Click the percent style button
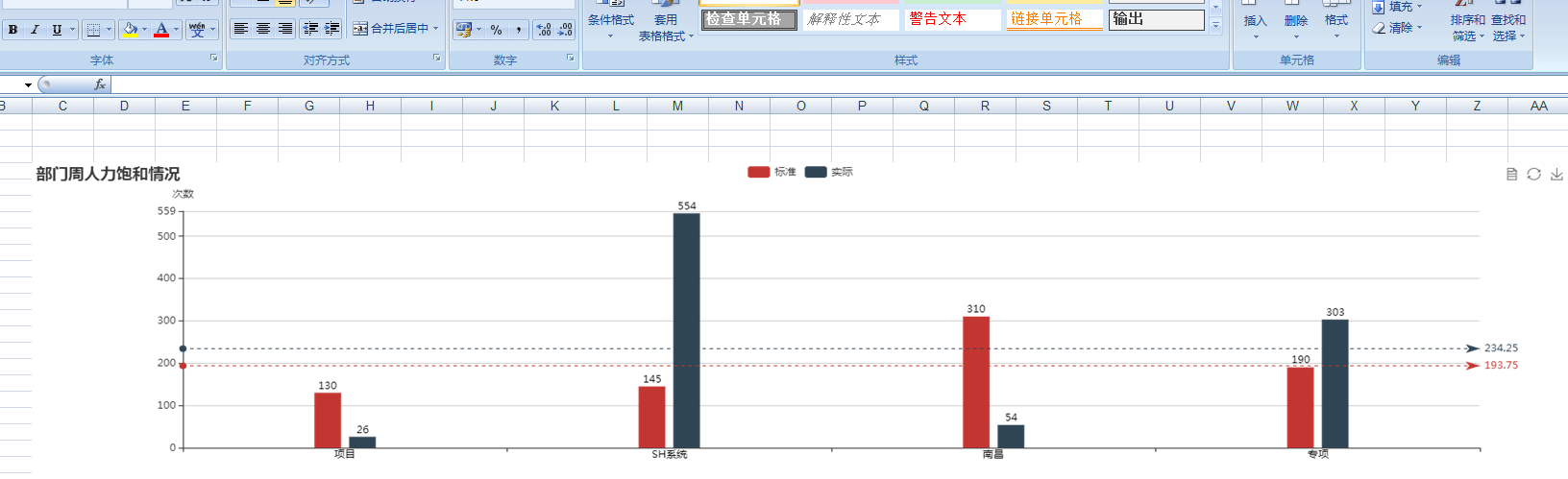This screenshot has width=1568, height=479. coord(496,30)
